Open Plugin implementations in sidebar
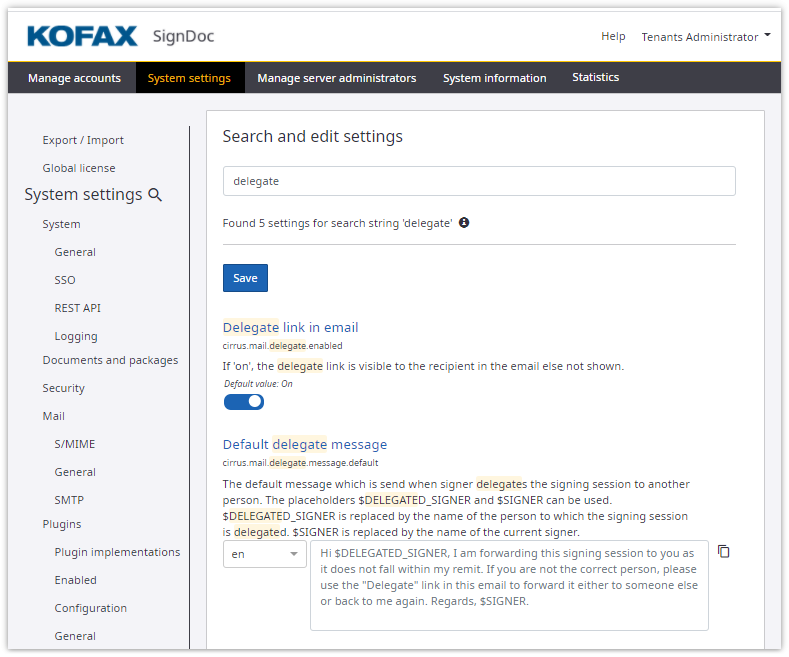Viewport: 789px width, 657px height. [x=117, y=552]
